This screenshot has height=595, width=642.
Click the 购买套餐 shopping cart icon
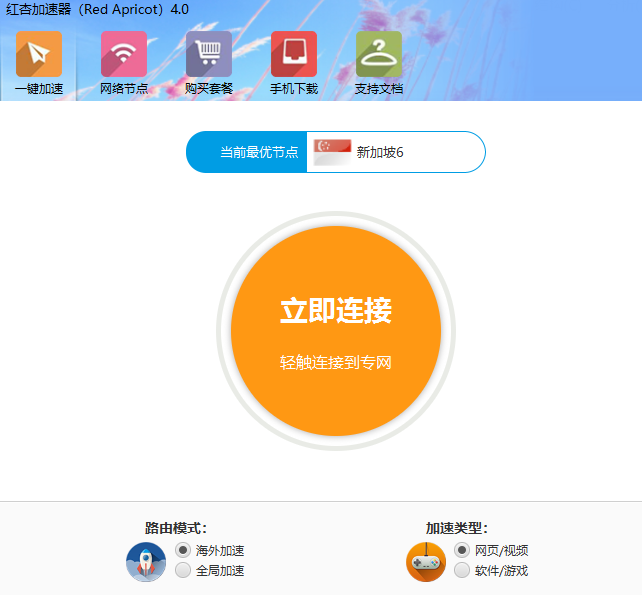click(209, 54)
